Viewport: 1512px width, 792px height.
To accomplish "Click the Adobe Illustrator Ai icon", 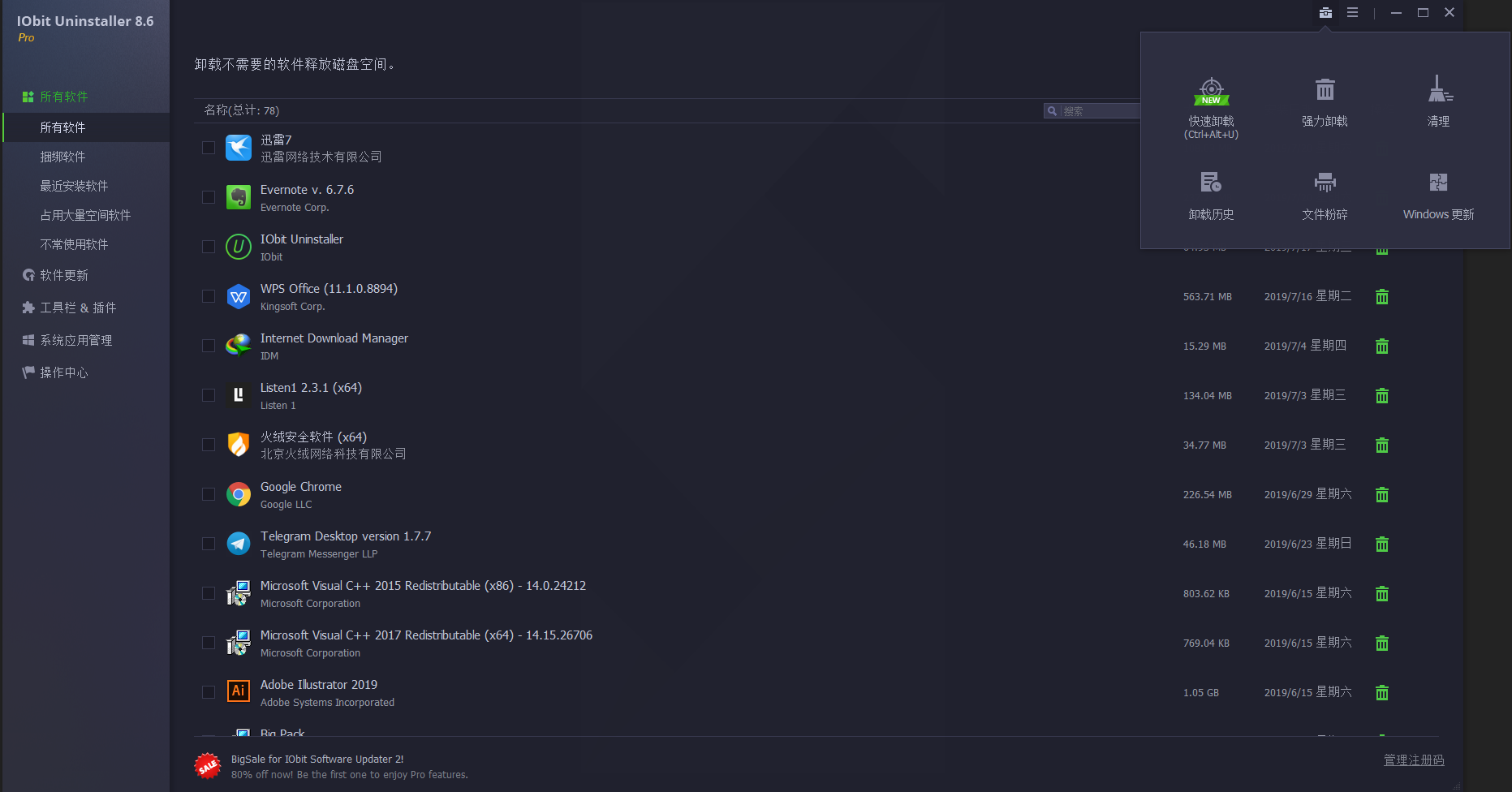I will [239, 691].
